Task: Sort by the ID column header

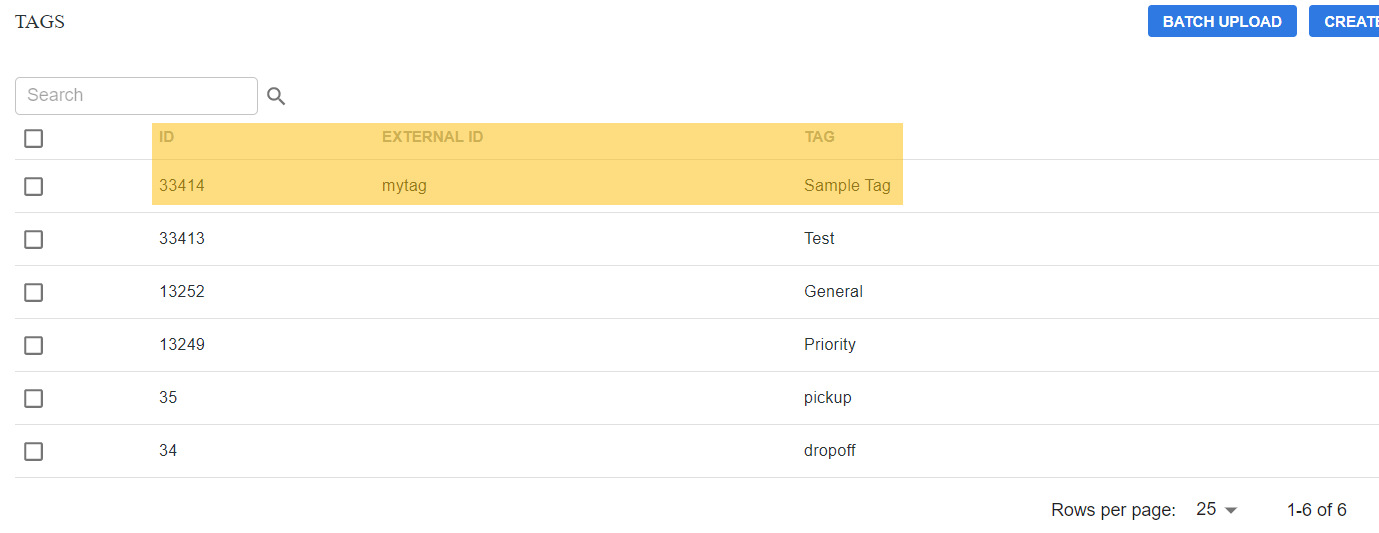Action: (167, 137)
